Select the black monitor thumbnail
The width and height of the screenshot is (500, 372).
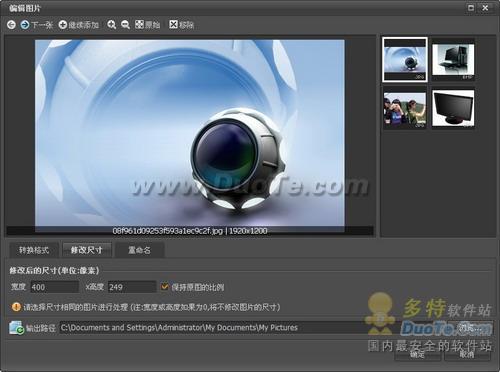tap(453, 109)
